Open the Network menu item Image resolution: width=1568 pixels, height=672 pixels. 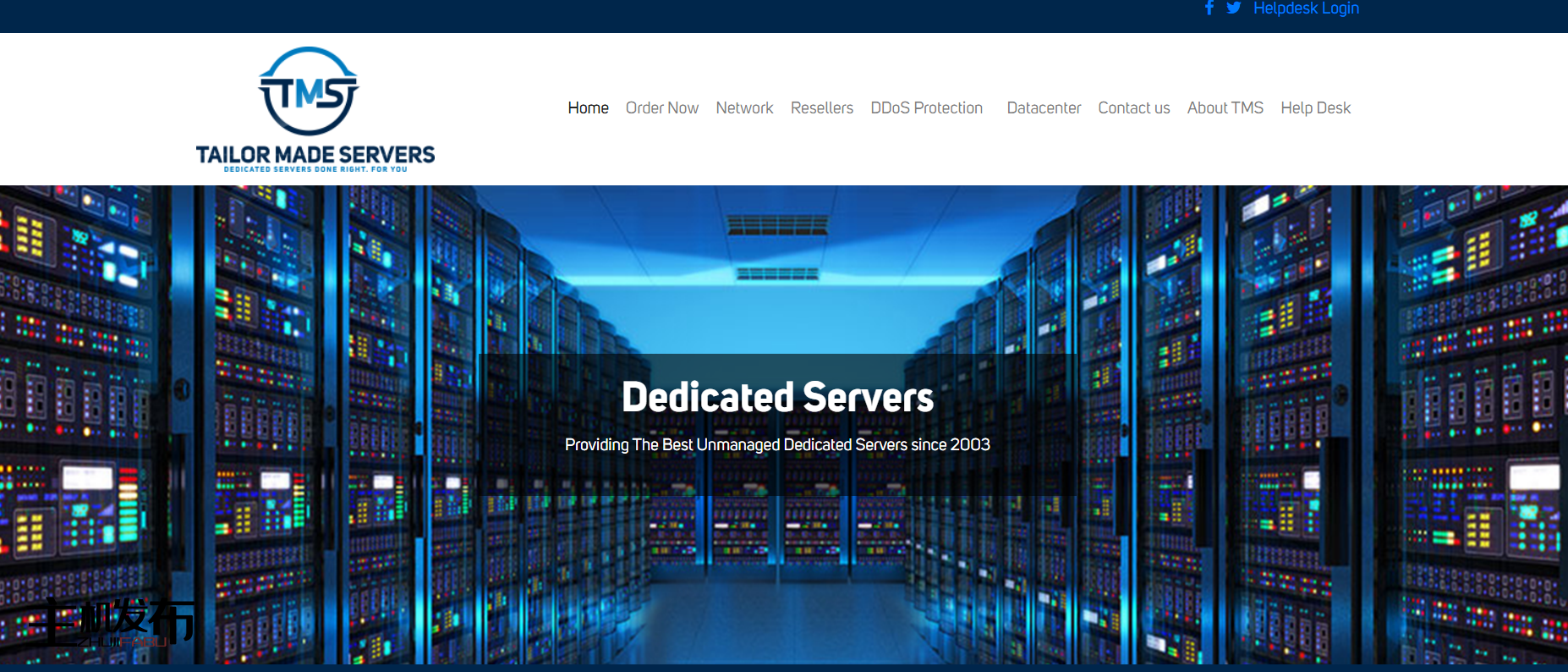(x=744, y=108)
